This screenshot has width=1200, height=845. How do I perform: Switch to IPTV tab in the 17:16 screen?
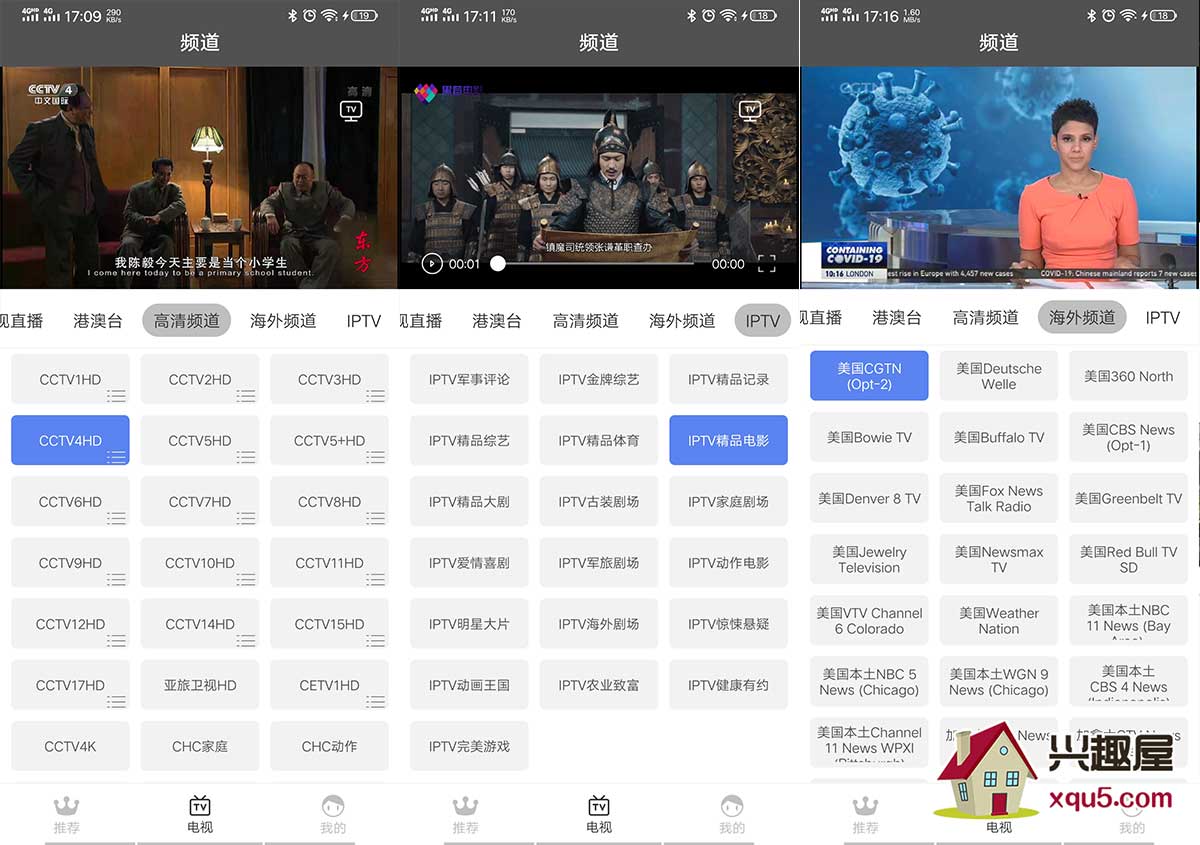1163,318
